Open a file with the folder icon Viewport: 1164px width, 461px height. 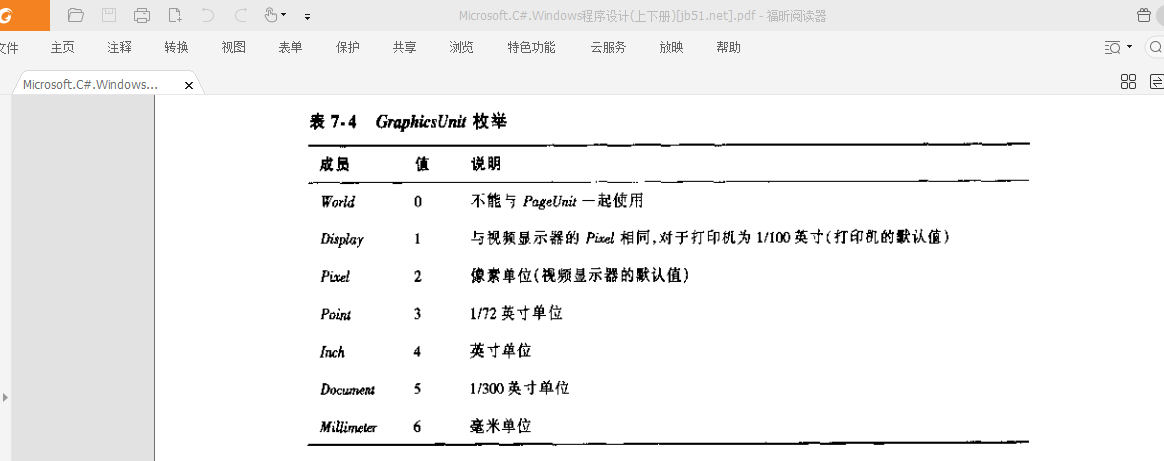click(x=75, y=15)
